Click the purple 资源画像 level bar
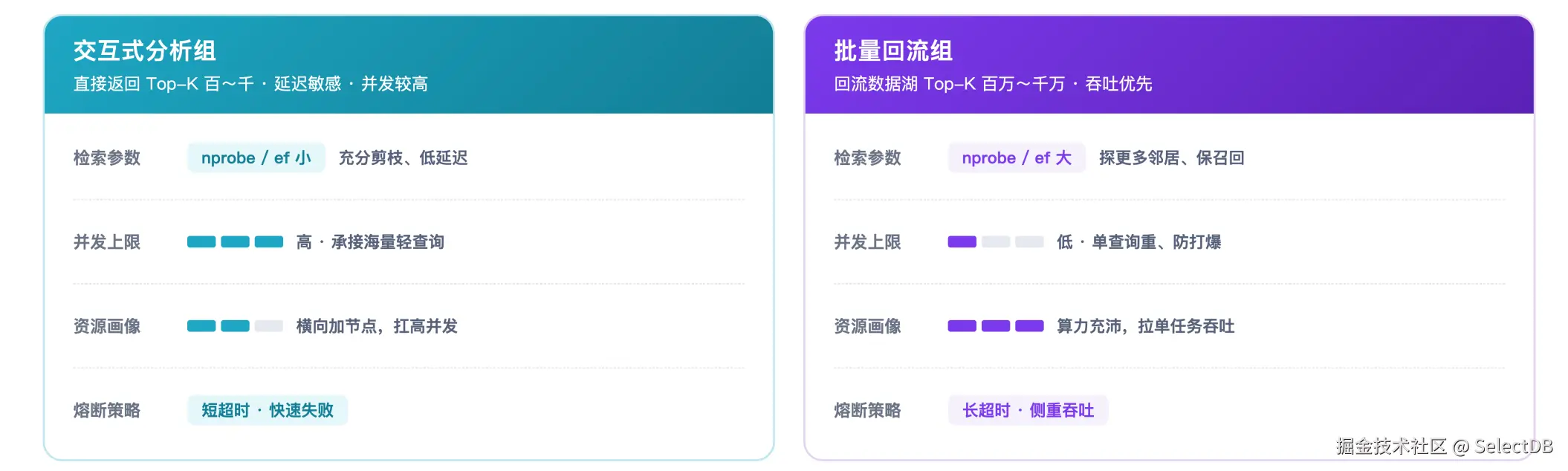 (996, 325)
